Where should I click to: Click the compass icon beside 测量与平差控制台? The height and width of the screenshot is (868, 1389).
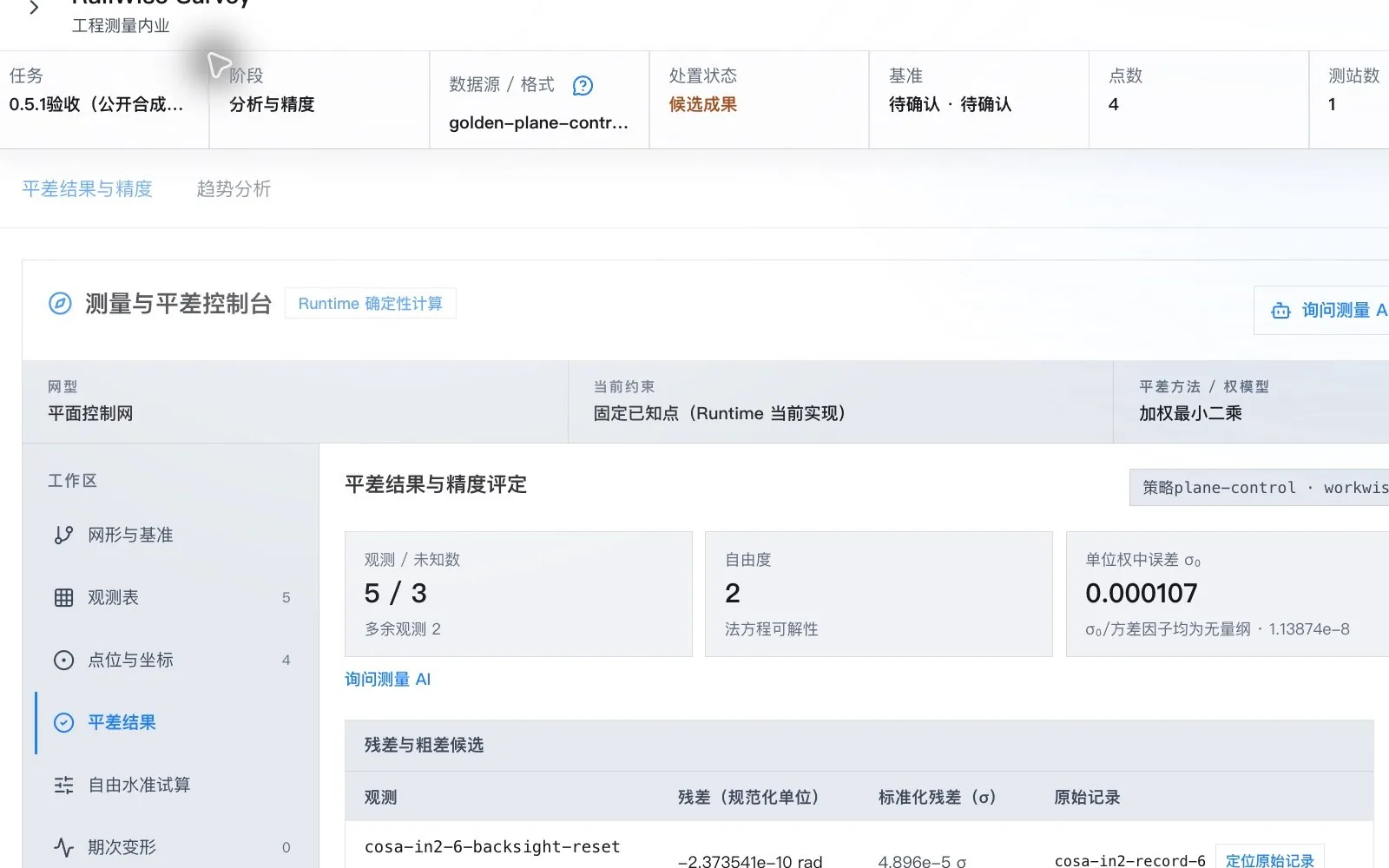tap(60, 304)
